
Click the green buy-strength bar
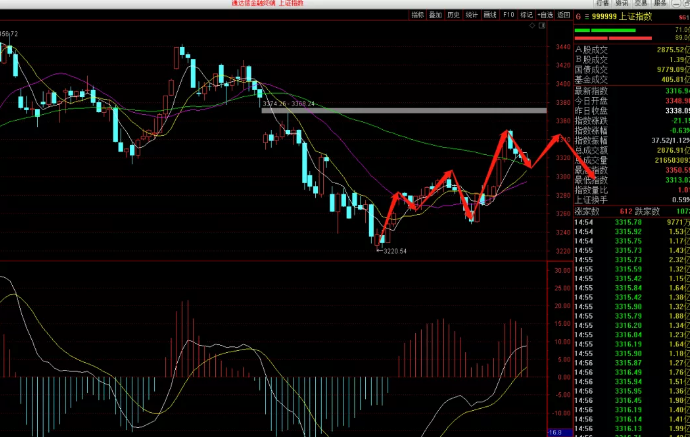605,30
